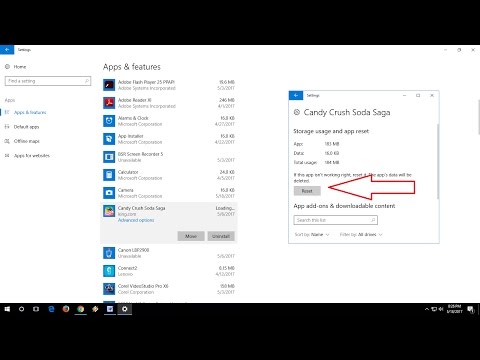The height and width of the screenshot is (360, 480).
Task: Click the main Settings window scrollbar
Action: point(479,117)
